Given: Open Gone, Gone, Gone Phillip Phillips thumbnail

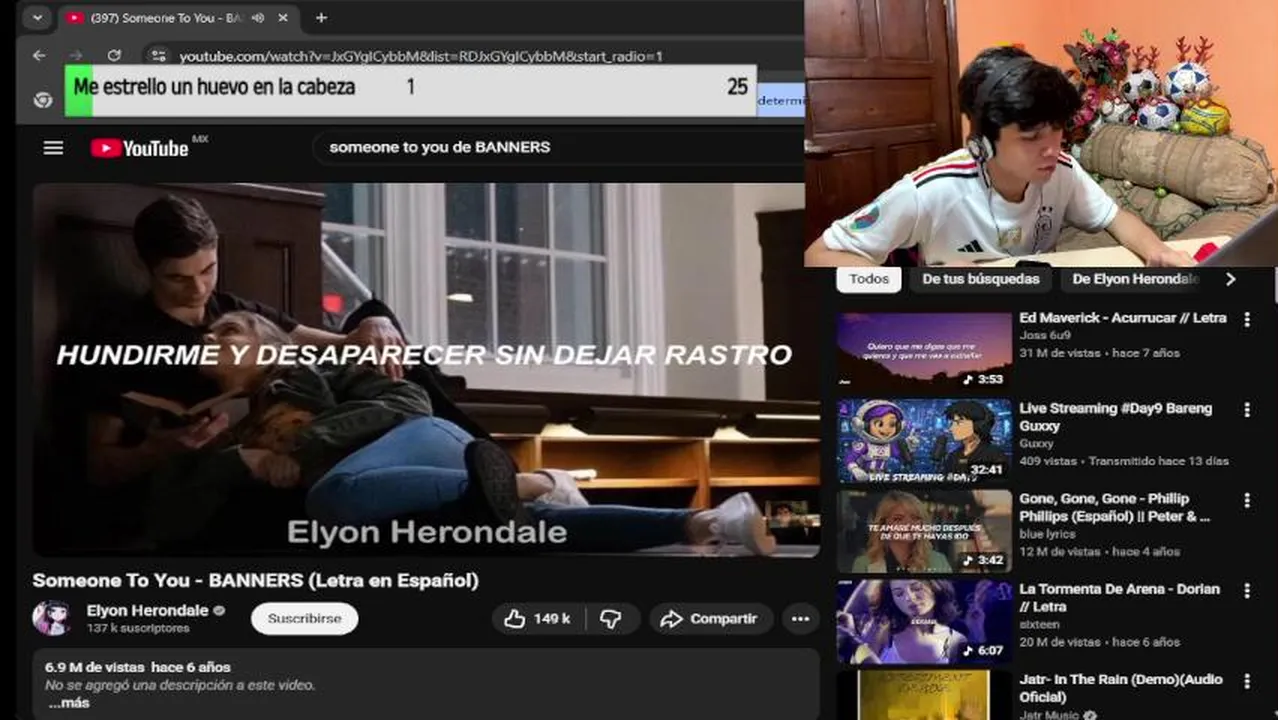Looking at the screenshot, I should coord(924,531).
